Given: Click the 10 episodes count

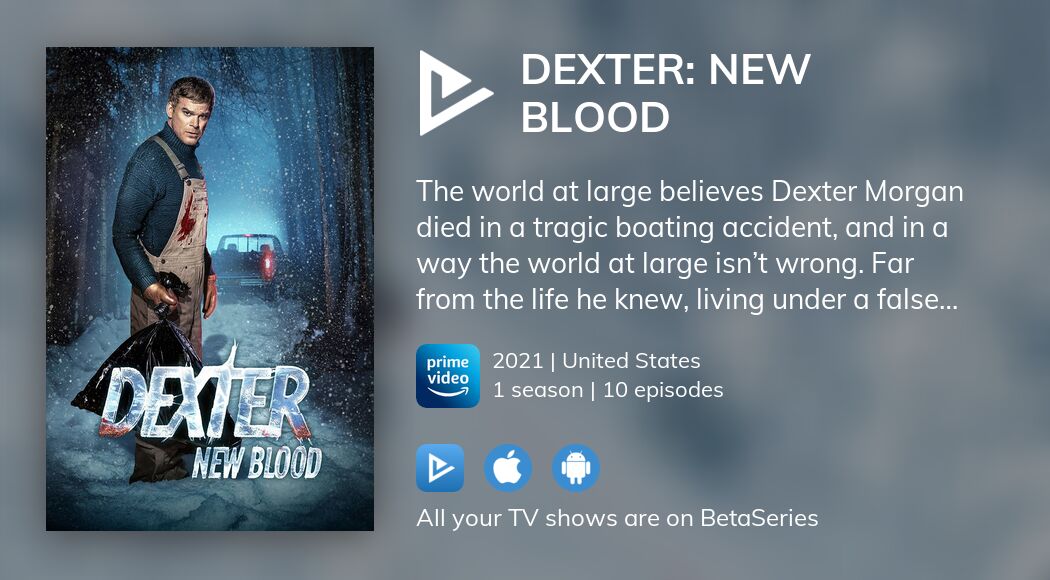Looking at the screenshot, I should click(x=663, y=390).
